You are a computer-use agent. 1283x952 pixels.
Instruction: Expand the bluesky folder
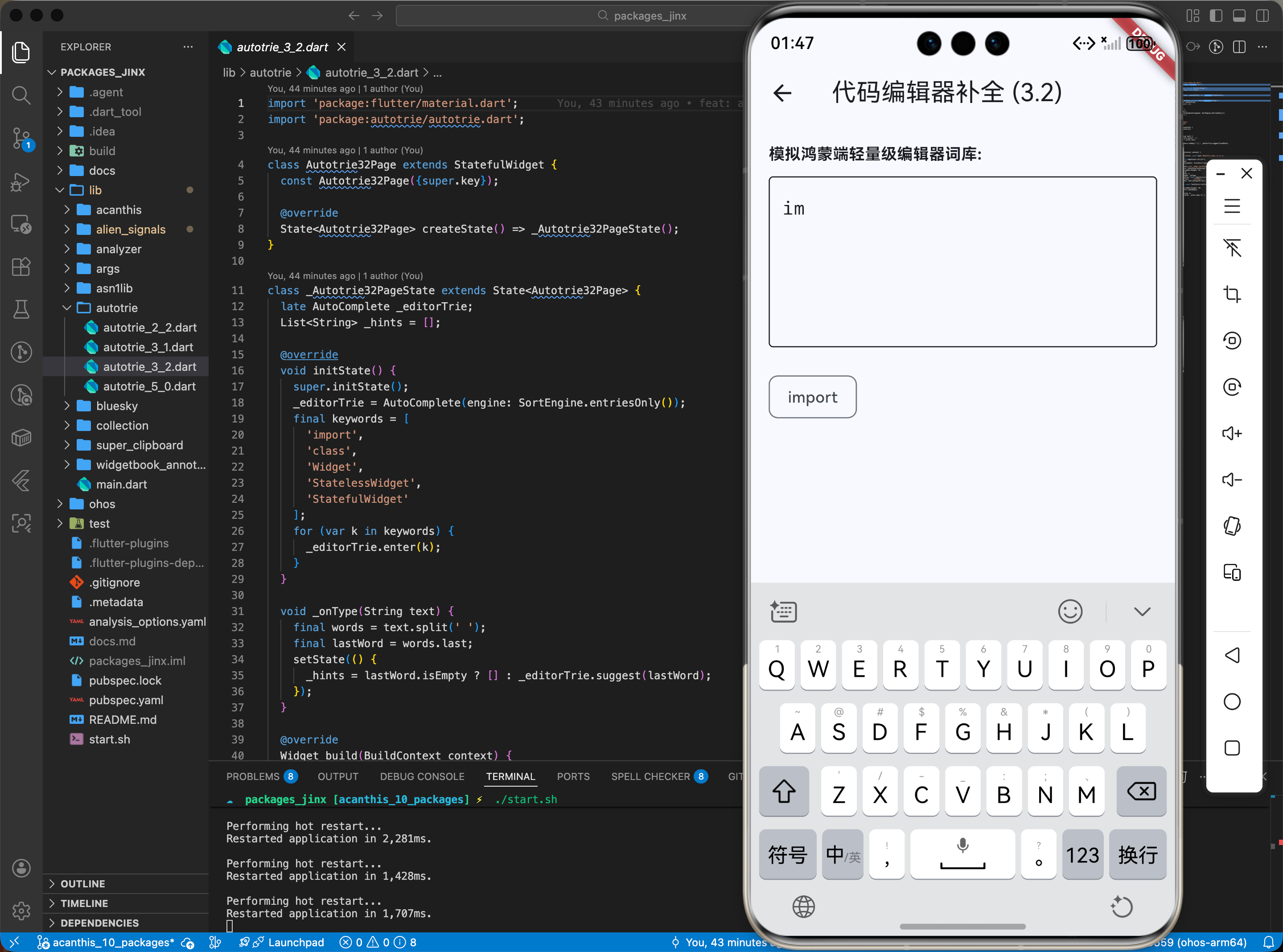[116, 406]
